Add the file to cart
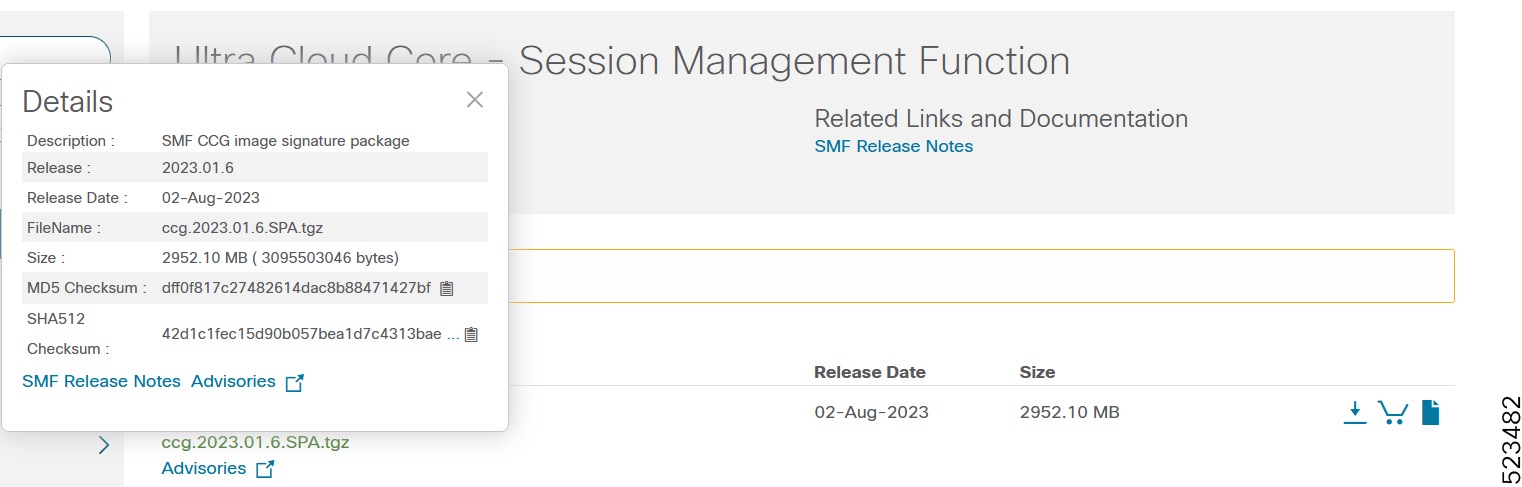1522x487 pixels. pos(1392,412)
